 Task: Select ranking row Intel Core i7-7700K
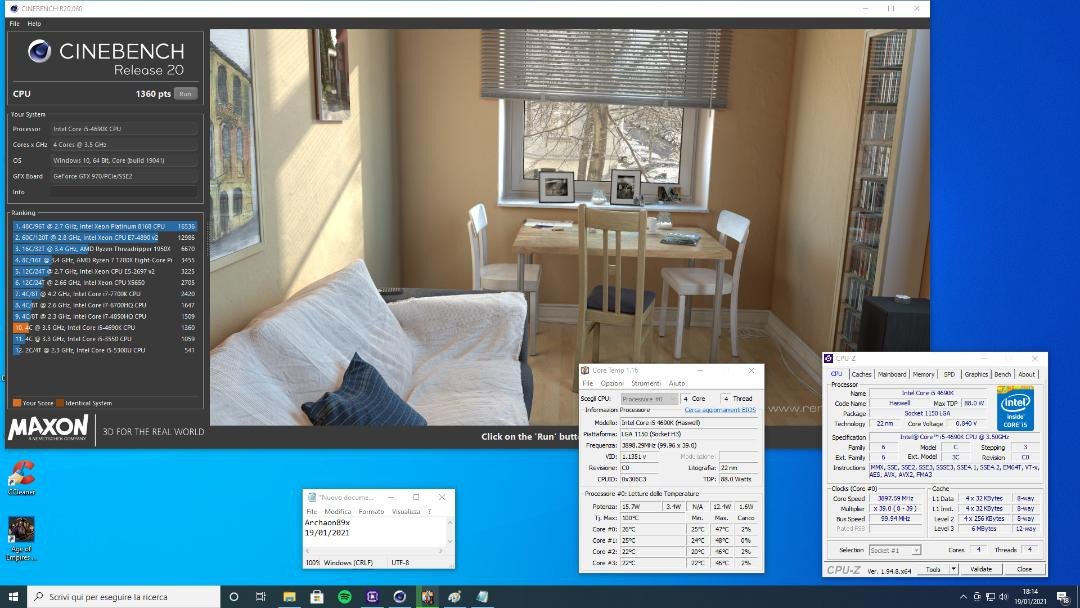105,293
